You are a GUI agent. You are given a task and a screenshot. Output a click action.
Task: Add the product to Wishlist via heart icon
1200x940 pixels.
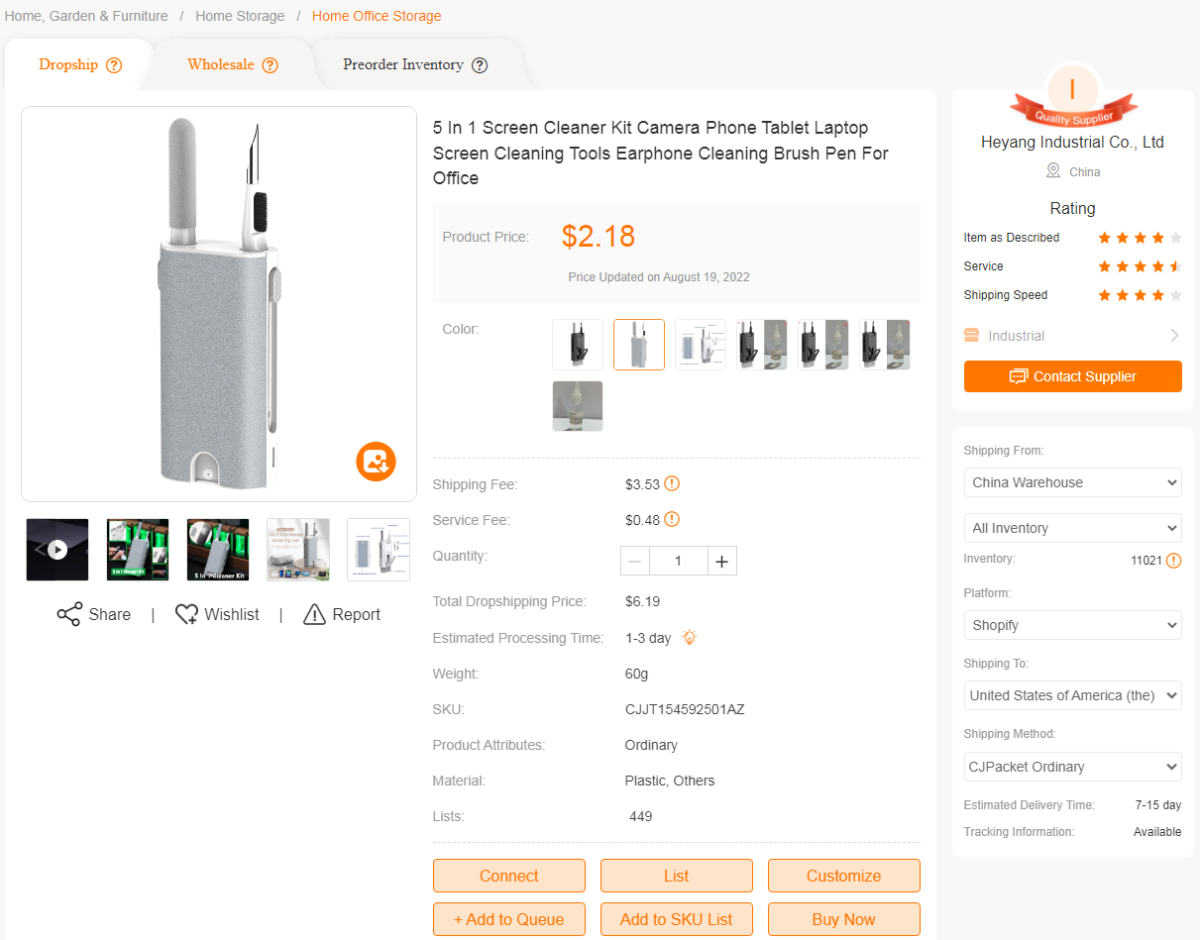(186, 614)
